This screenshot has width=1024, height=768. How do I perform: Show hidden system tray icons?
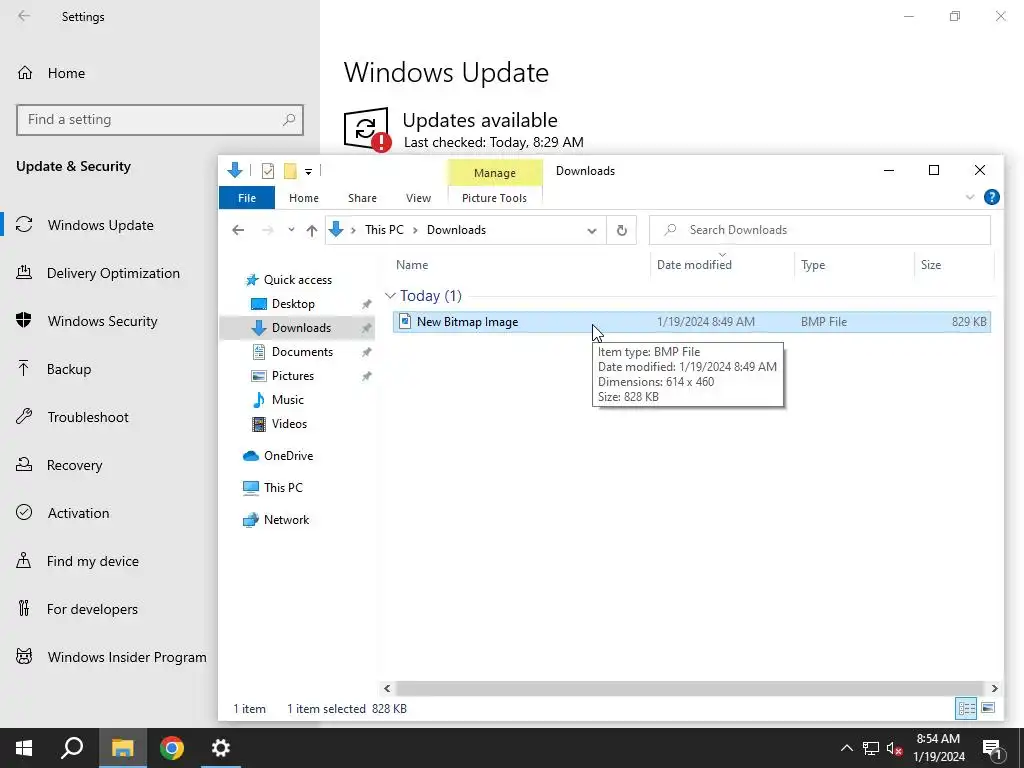[846, 748]
